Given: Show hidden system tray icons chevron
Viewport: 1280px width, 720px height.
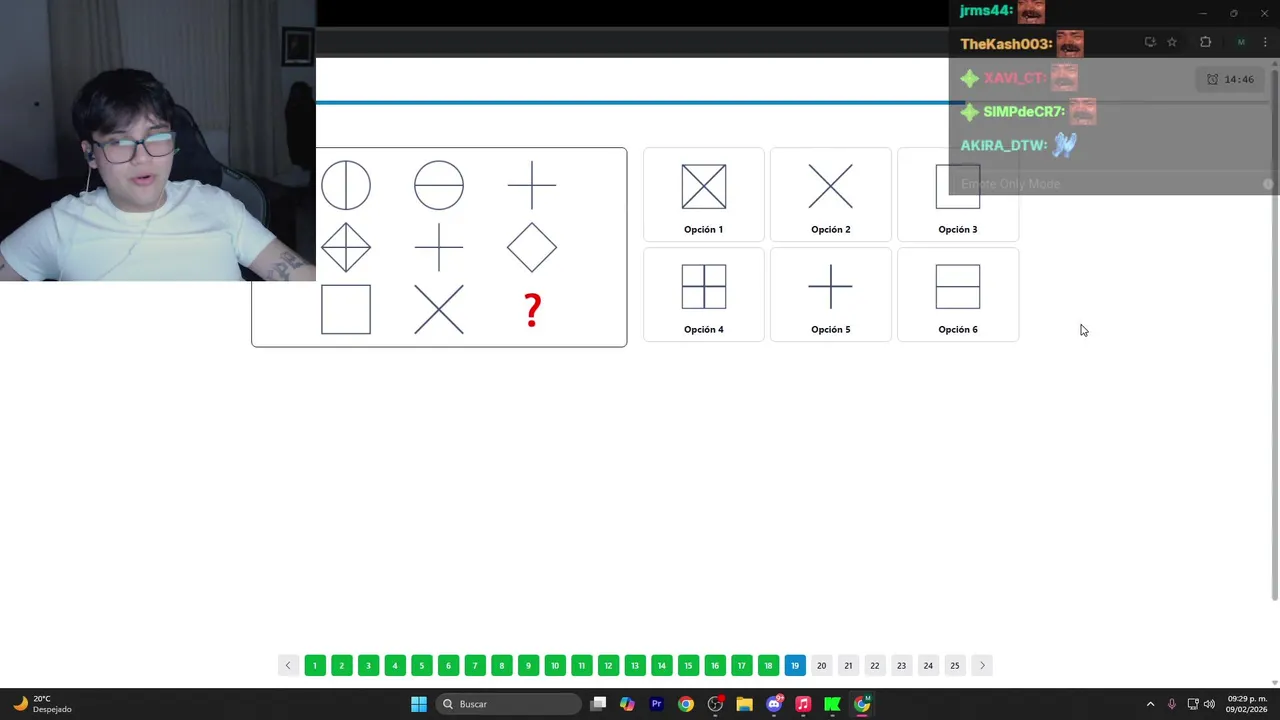Looking at the screenshot, I should tap(1150, 704).
